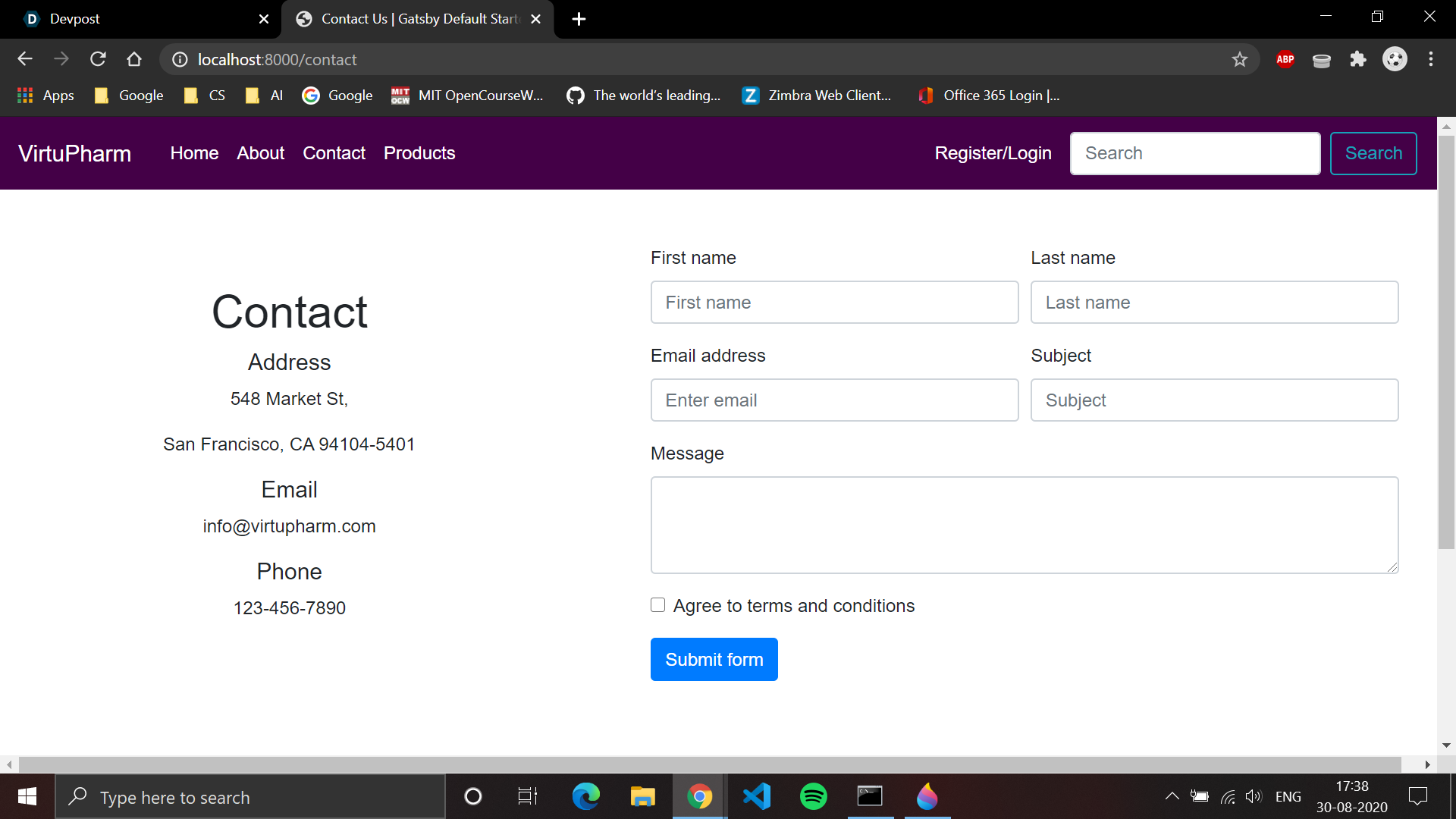Click the vertical page scrollbar thumb
The width and height of the screenshot is (1456, 819).
point(1445,341)
